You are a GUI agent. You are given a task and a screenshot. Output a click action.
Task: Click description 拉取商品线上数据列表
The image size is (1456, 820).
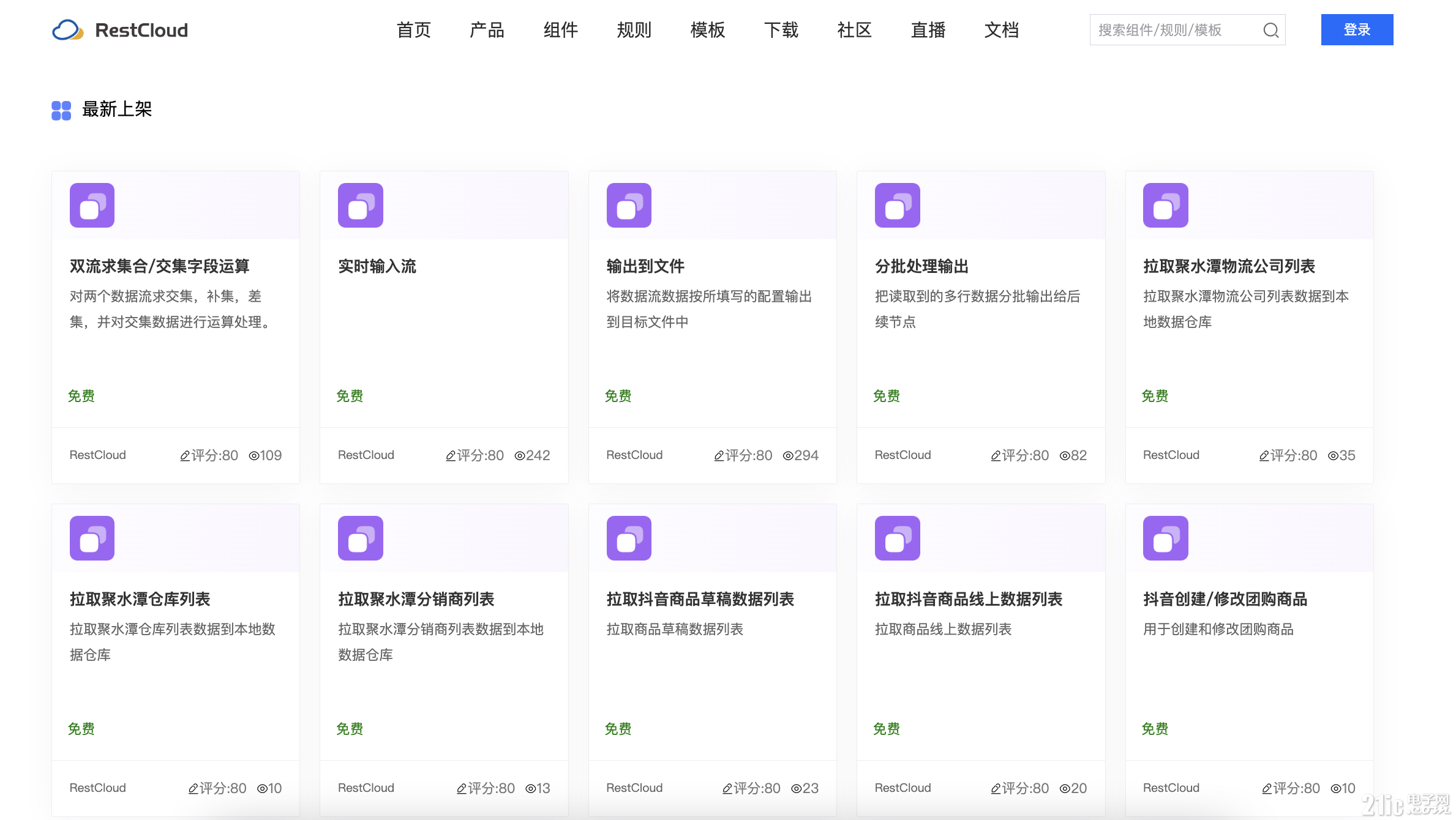(944, 629)
